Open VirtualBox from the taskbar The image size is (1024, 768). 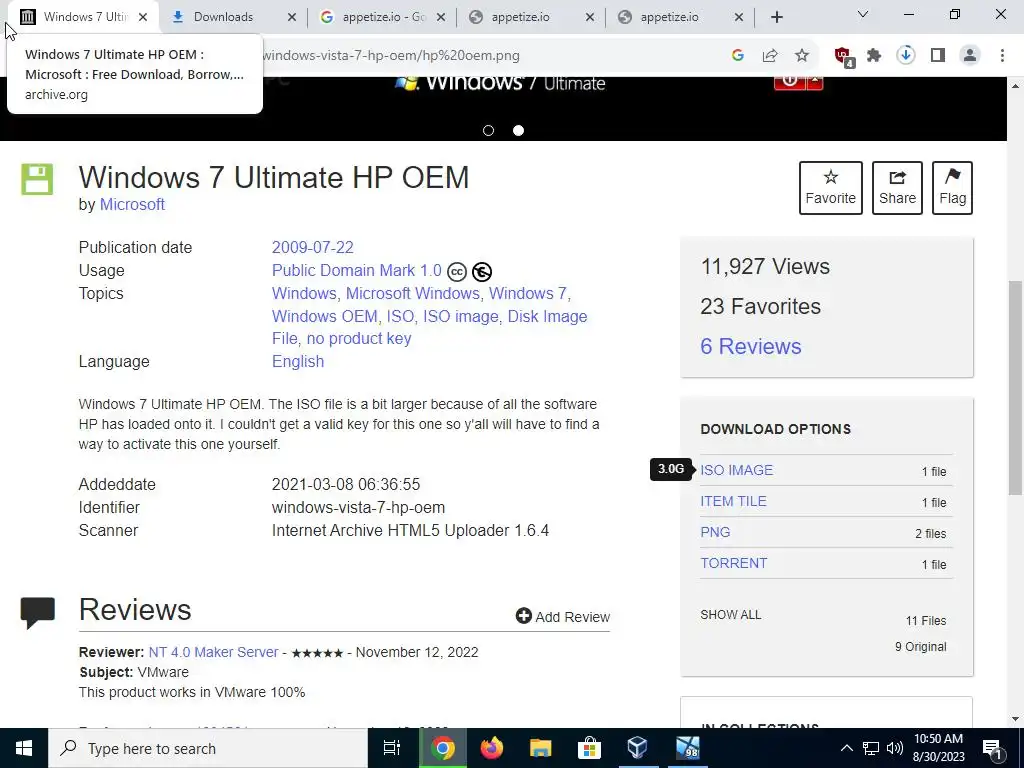(637, 748)
